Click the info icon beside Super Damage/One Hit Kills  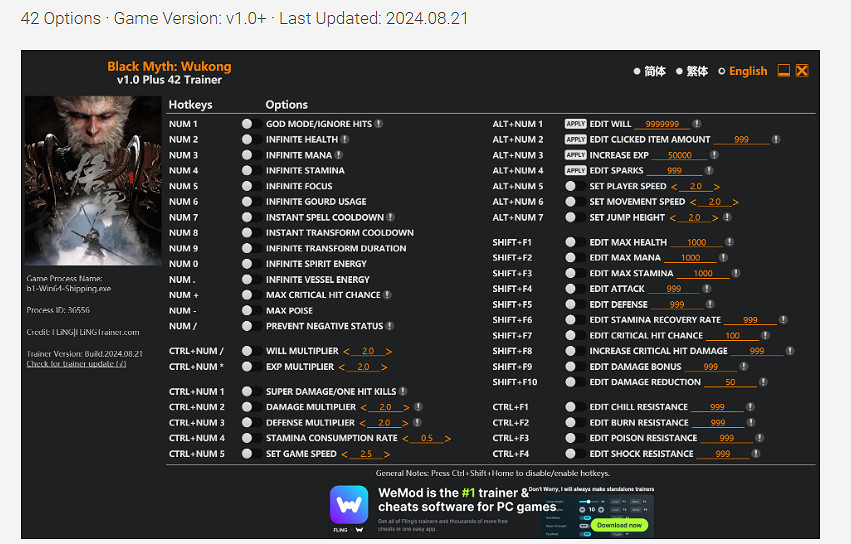tap(403, 392)
